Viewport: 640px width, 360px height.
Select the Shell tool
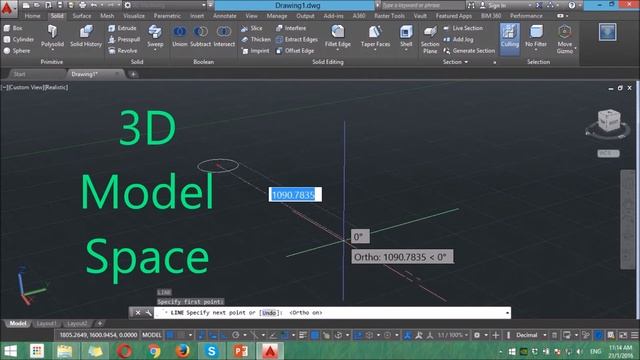coord(406,36)
